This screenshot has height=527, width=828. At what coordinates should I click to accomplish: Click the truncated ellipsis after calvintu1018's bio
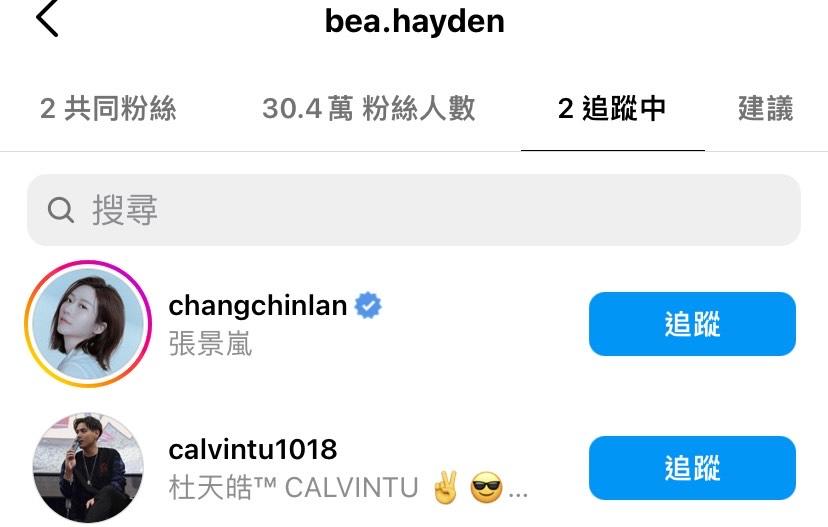click(x=518, y=494)
